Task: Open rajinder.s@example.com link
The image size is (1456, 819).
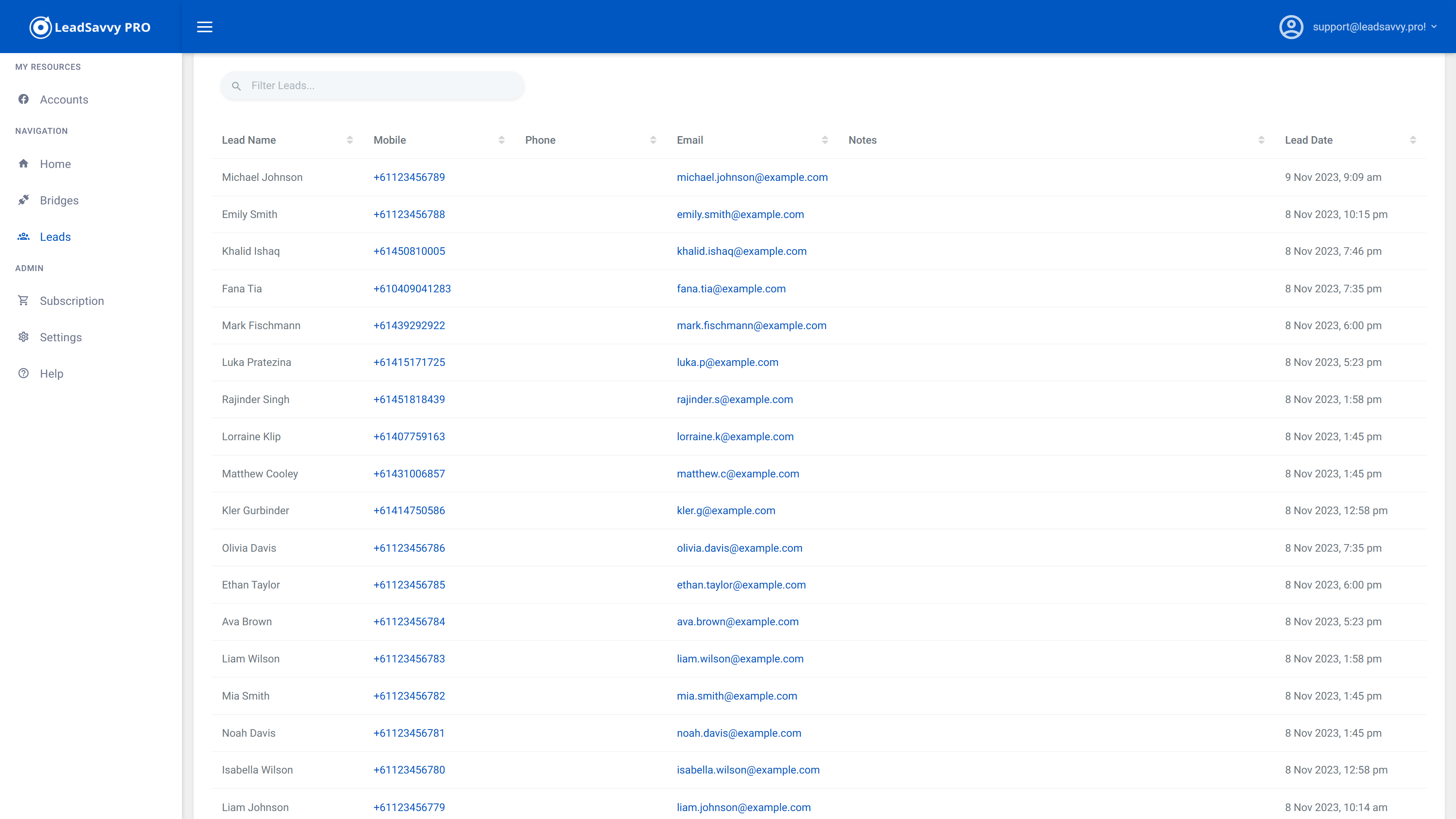Action: click(x=735, y=400)
